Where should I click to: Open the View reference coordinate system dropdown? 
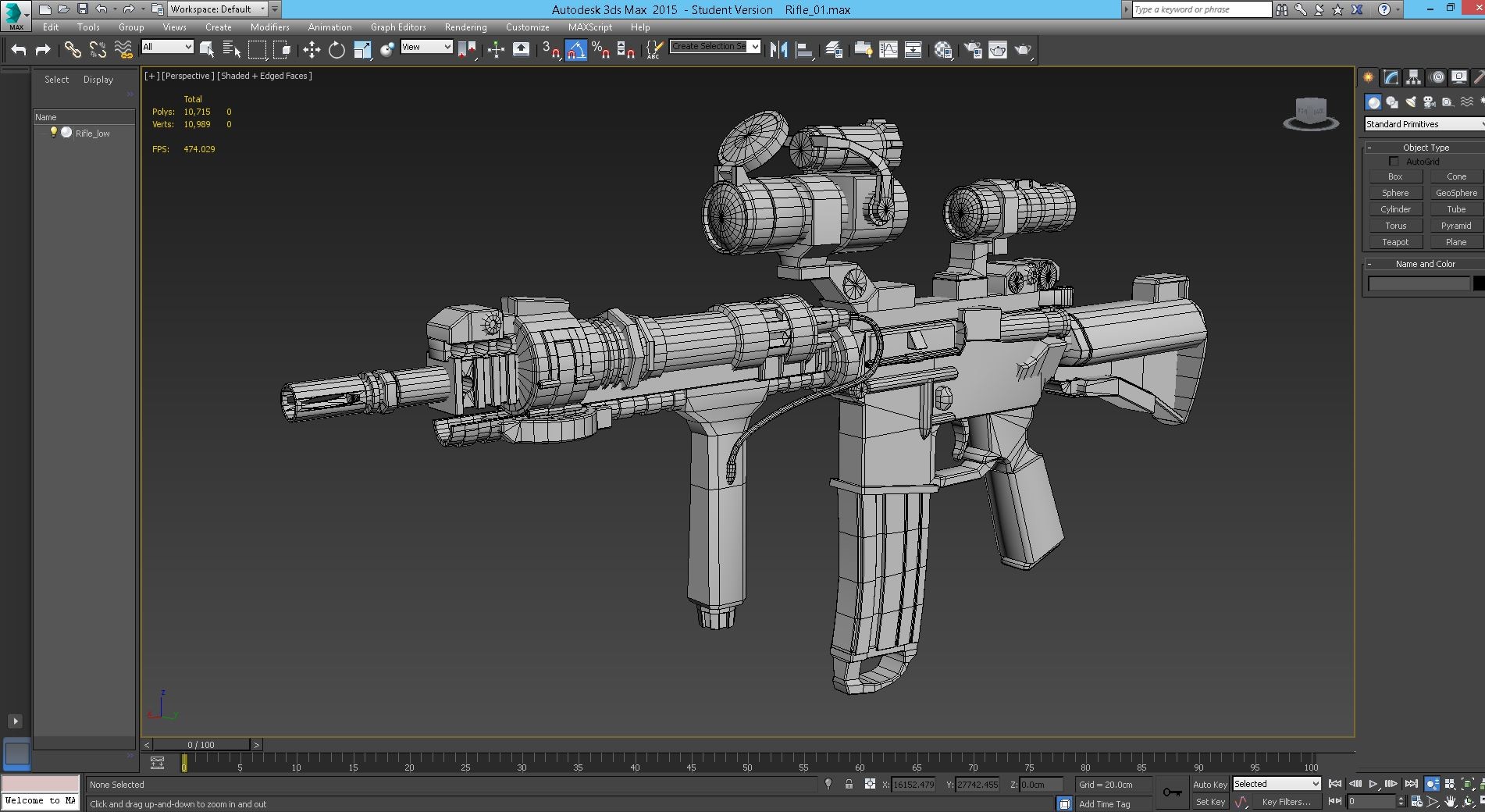(426, 47)
